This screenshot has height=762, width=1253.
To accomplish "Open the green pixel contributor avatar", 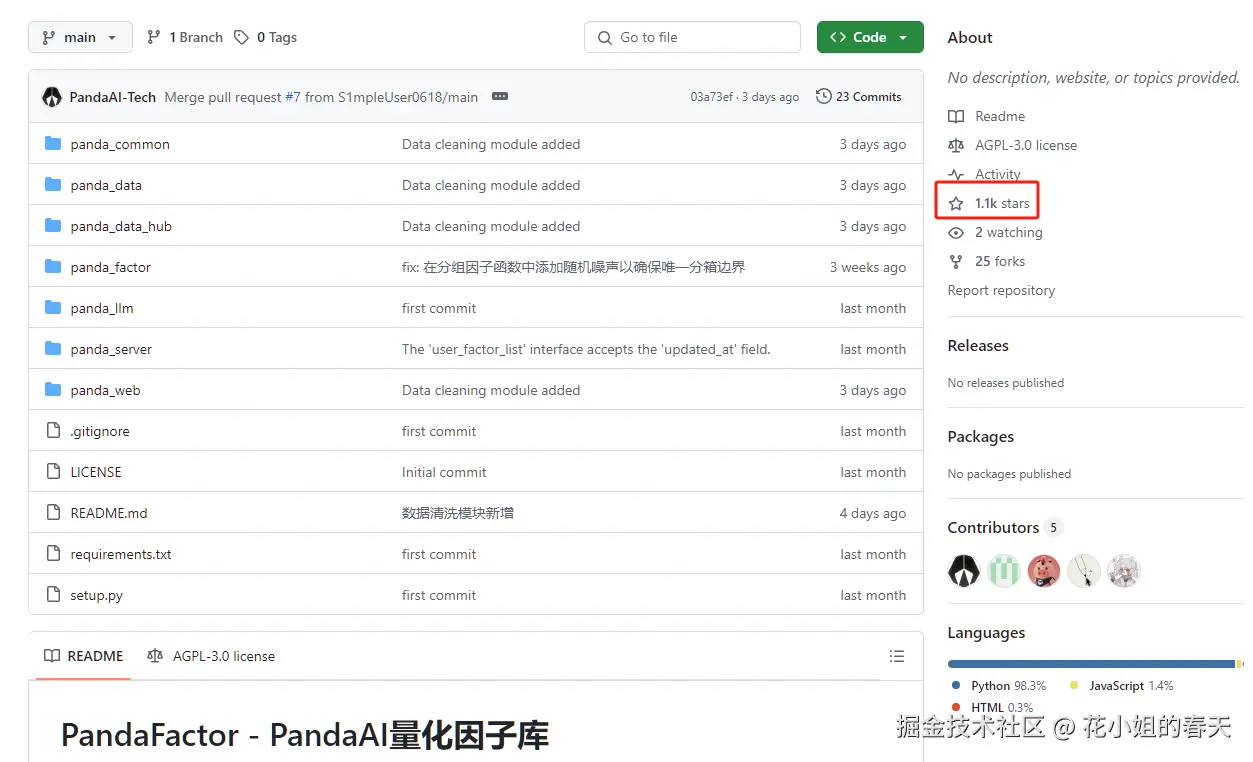I will [1004, 571].
